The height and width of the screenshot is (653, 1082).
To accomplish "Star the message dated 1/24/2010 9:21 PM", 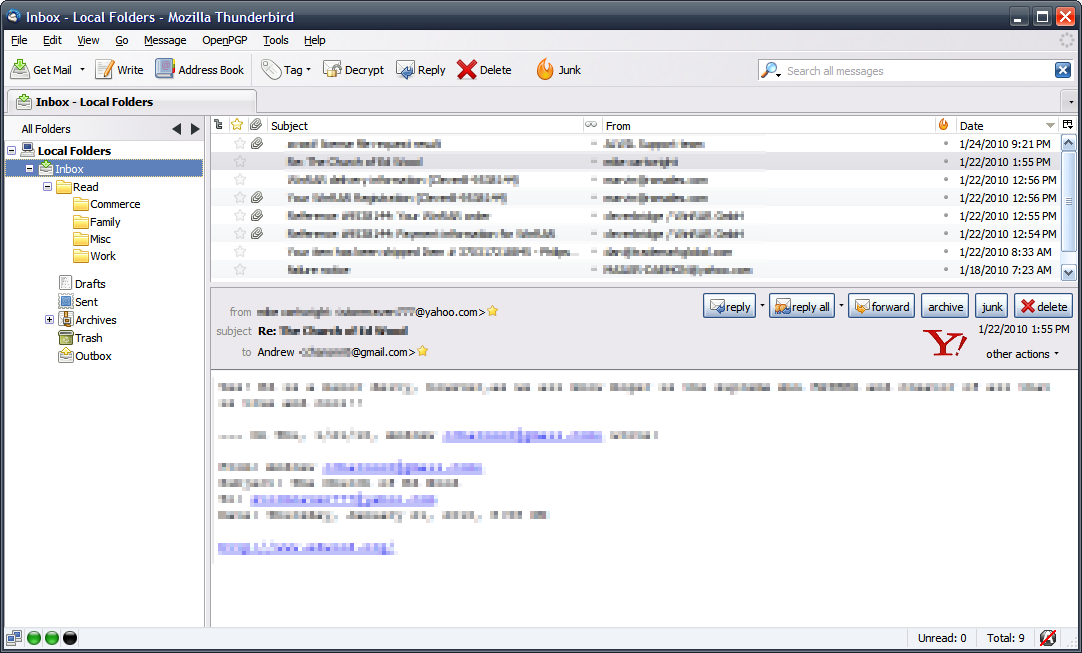I will 239,144.
